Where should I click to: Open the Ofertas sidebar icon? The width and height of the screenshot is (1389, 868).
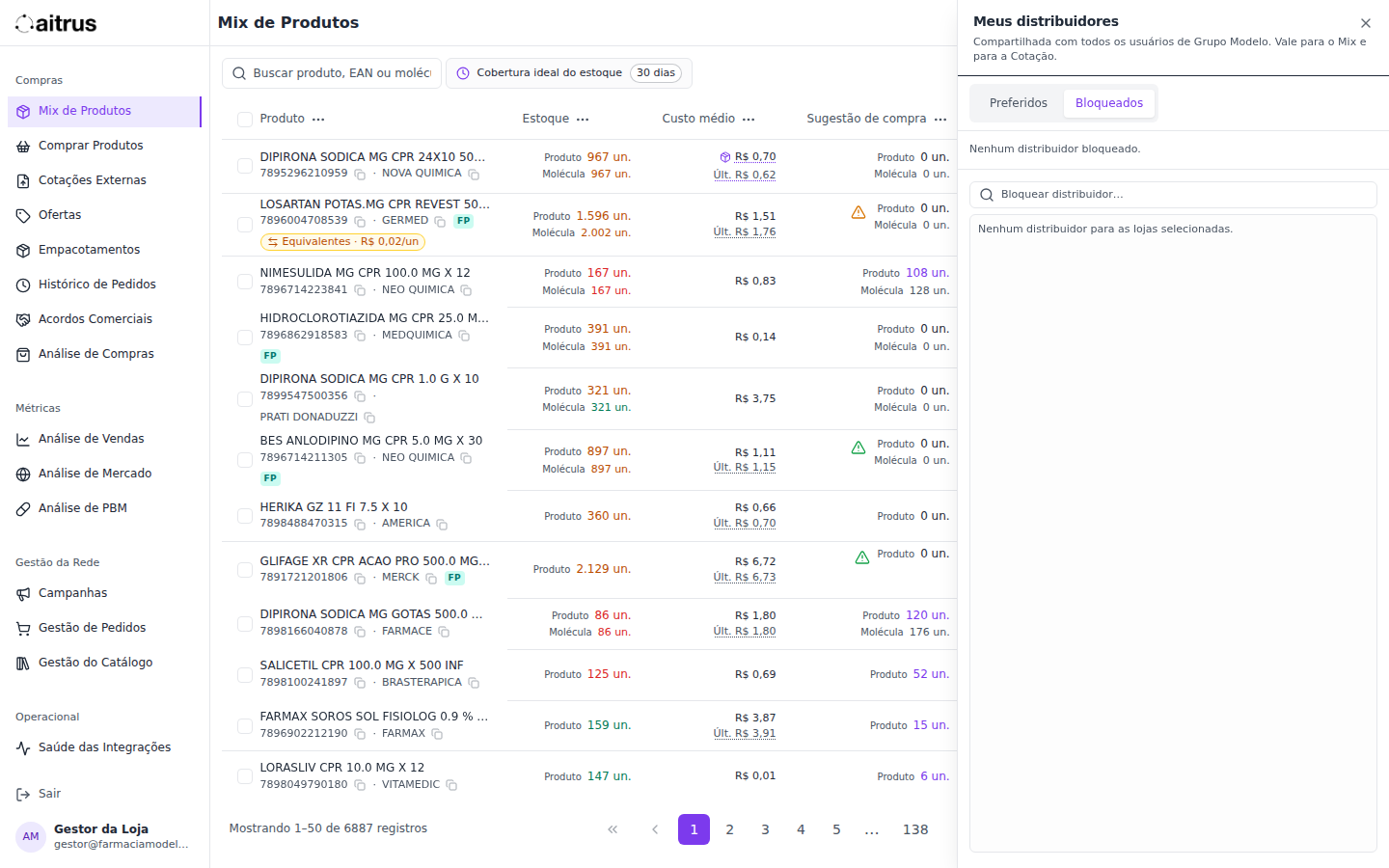tap(23, 215)
